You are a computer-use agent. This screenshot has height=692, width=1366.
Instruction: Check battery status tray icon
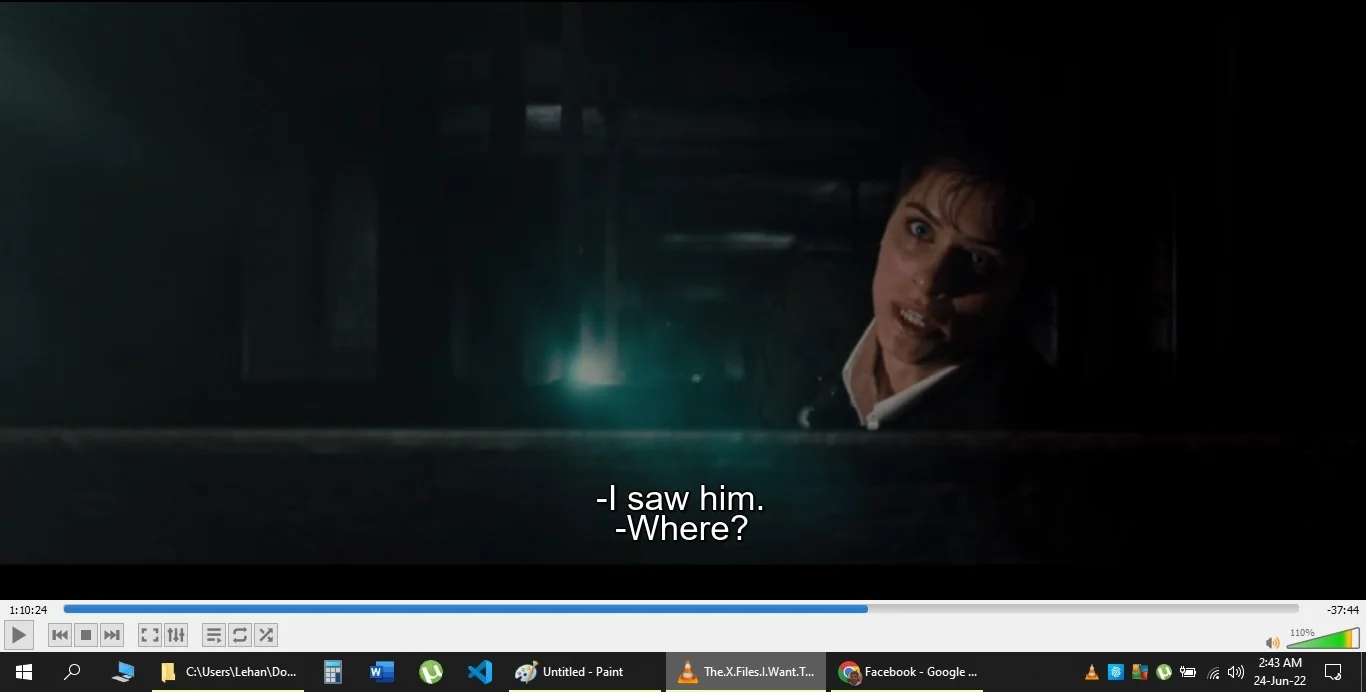[1188, 672]
